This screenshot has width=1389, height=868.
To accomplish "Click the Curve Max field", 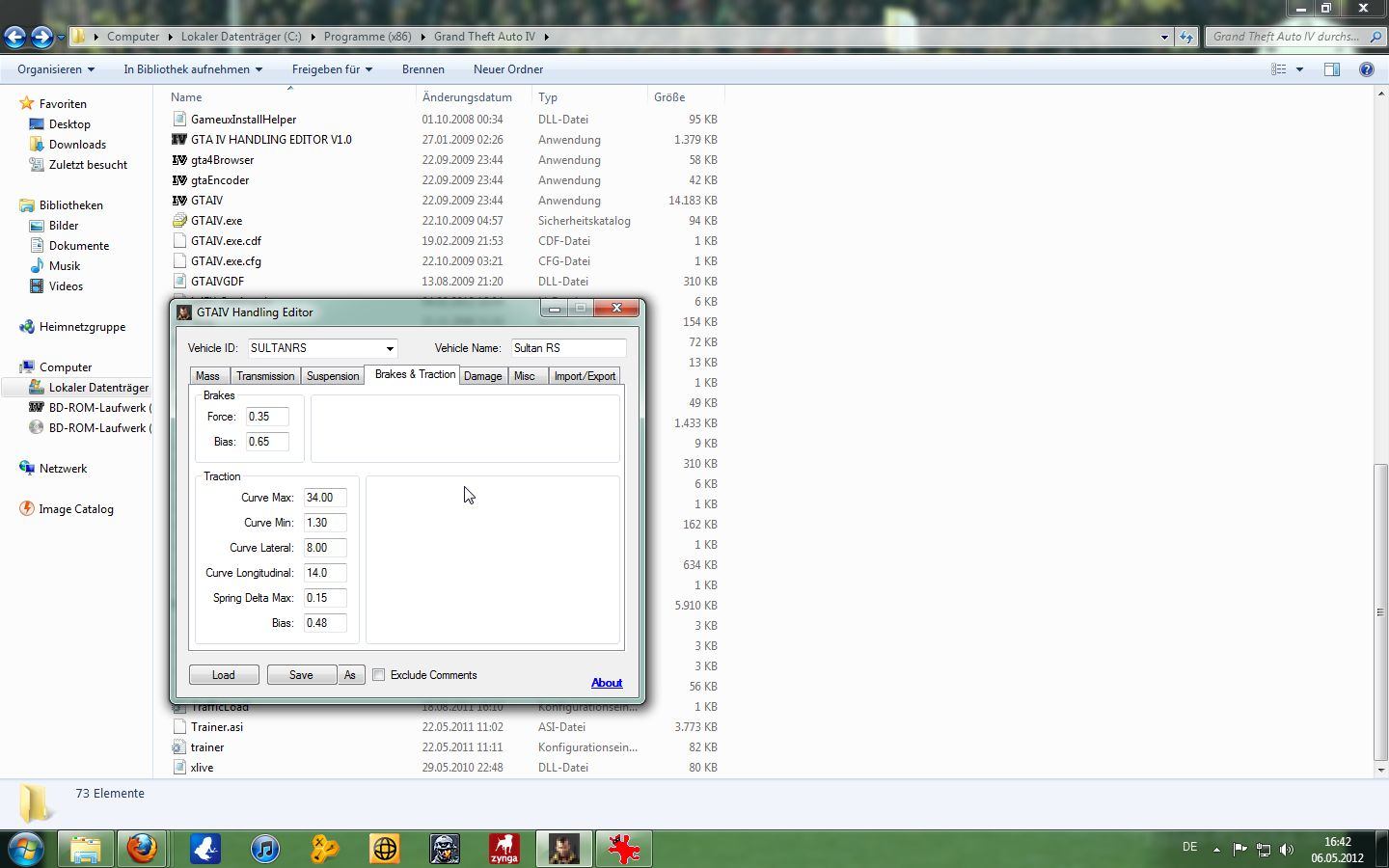I will 325,498.
